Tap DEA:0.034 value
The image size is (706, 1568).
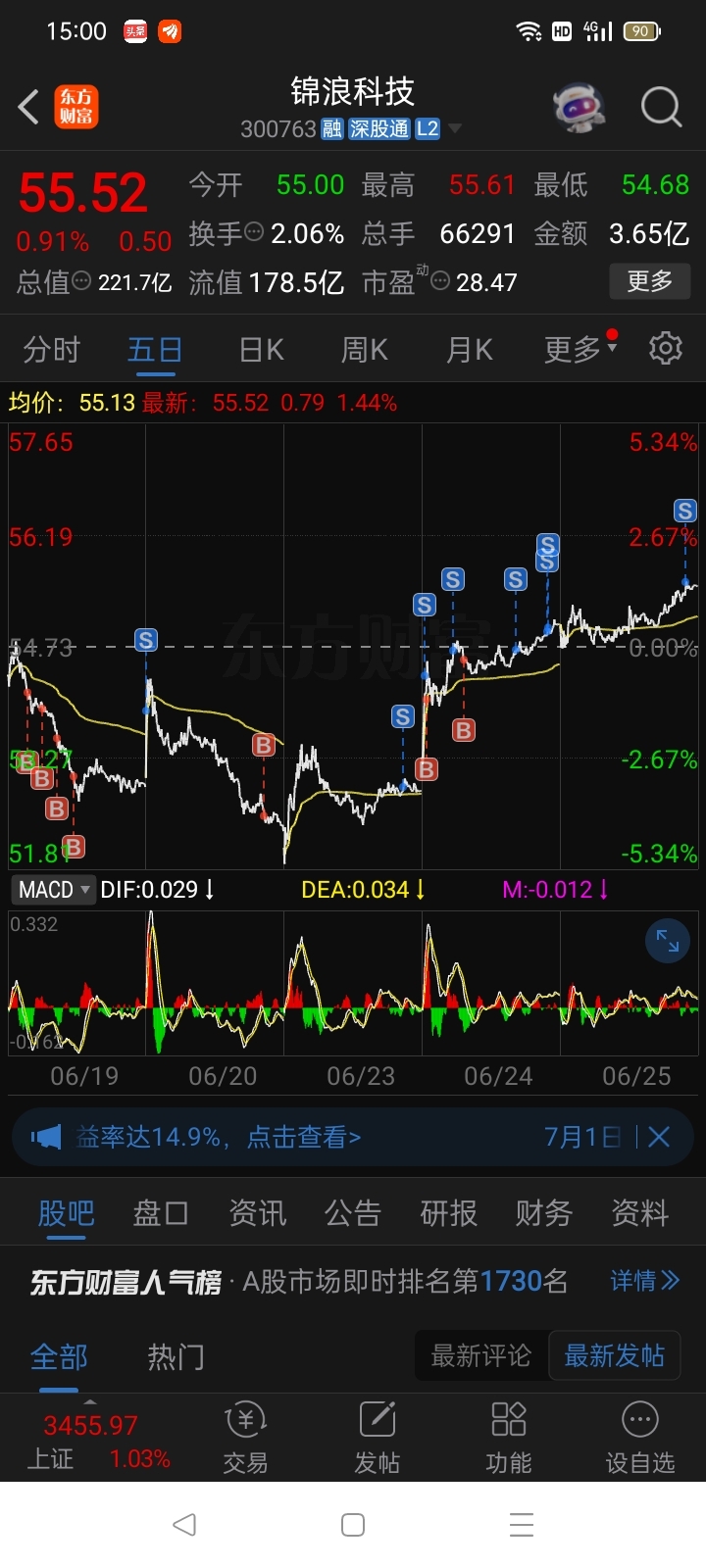click(363, 890)
